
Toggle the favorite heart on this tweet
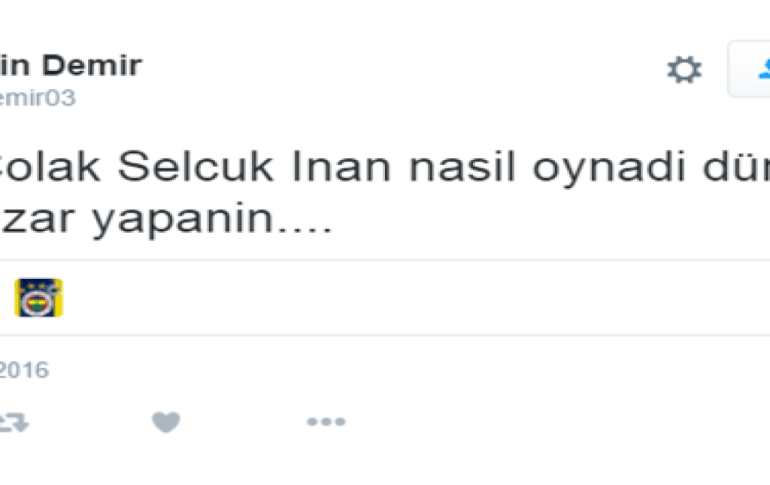(166, 422)
